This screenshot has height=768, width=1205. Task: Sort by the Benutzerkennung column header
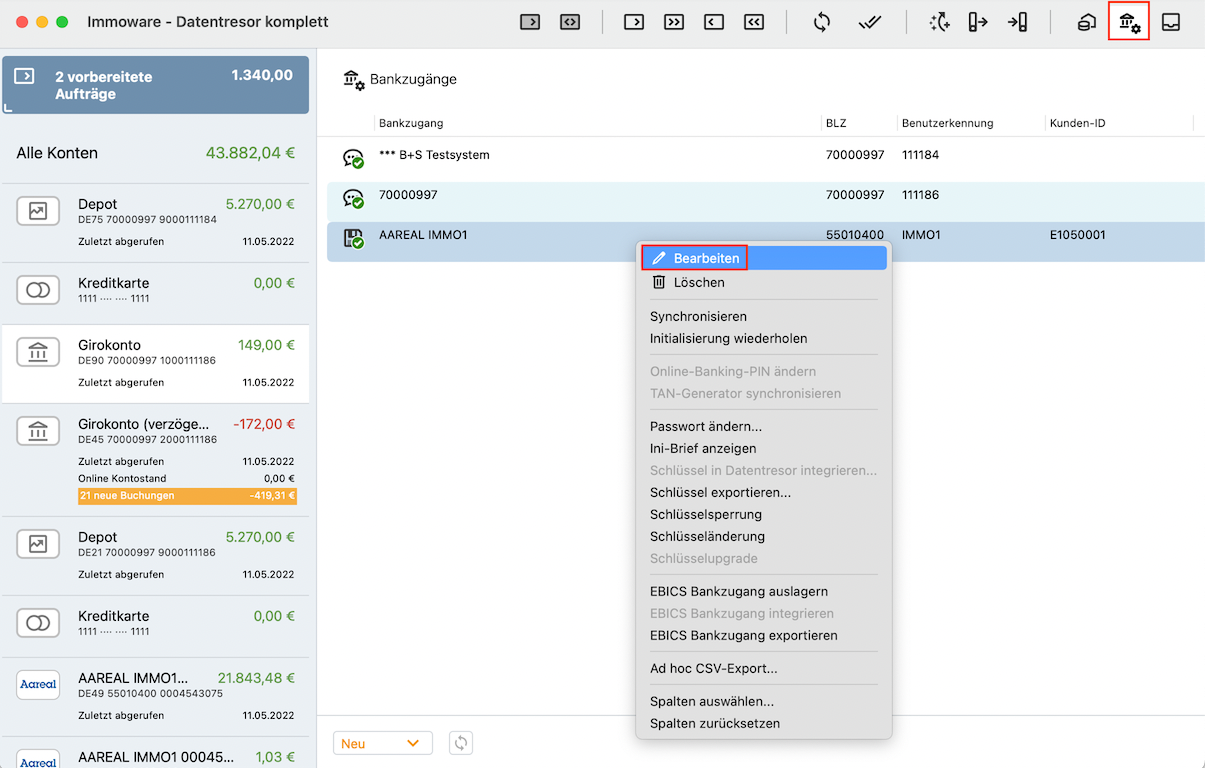click(971, 123)
